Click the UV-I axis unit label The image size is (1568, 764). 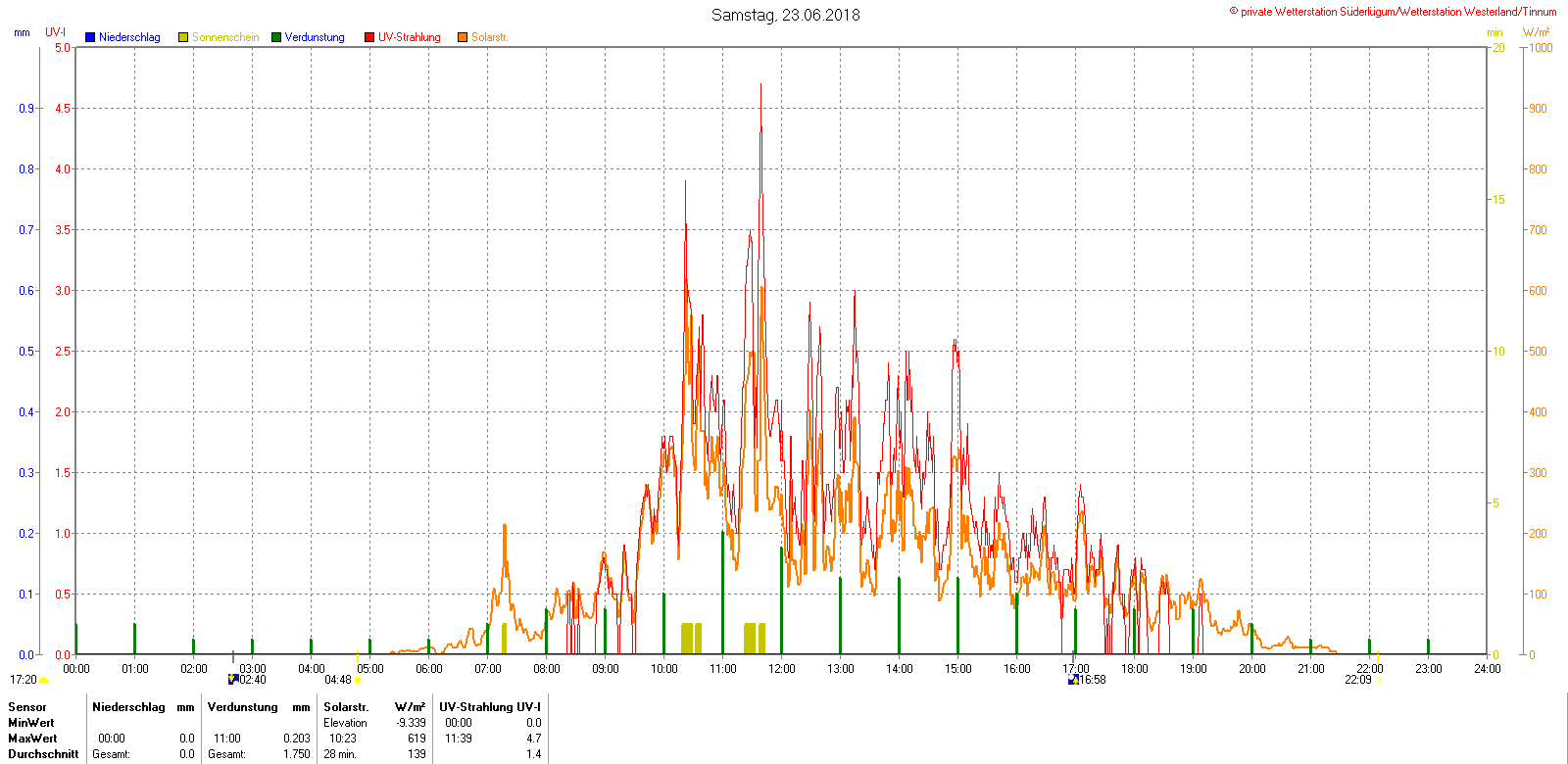(56, 32)
